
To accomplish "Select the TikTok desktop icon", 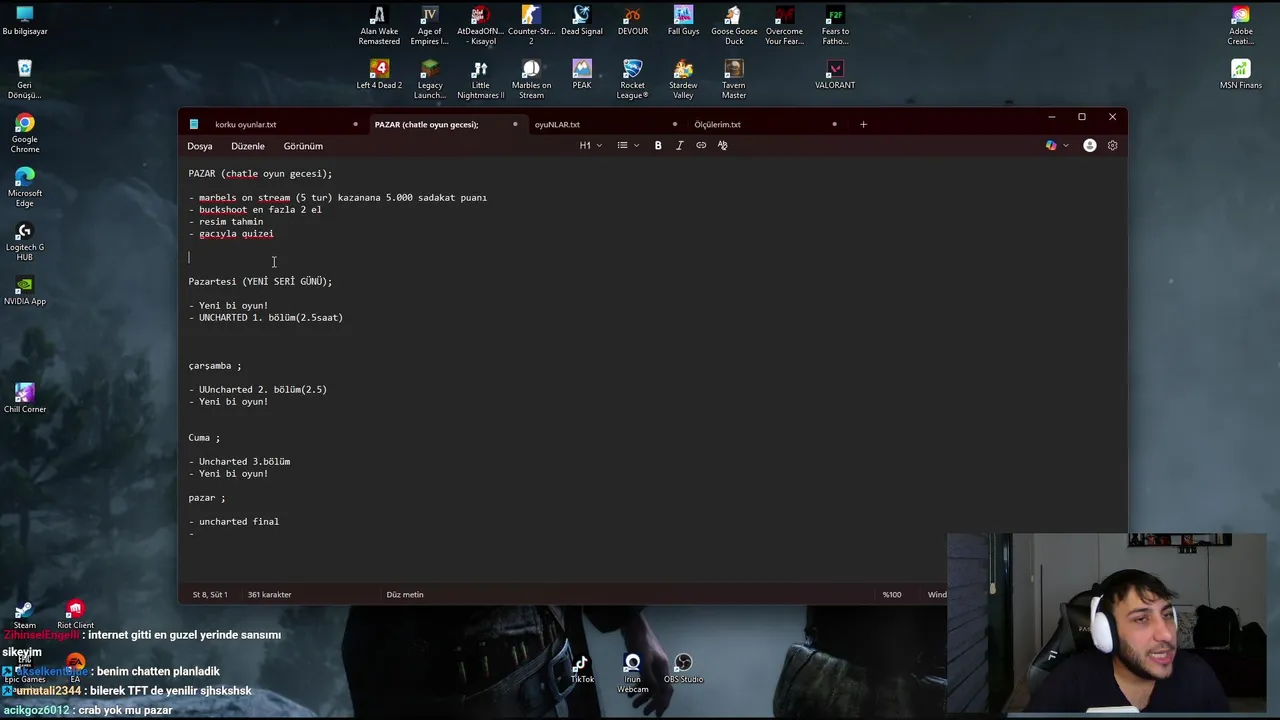I will [582, 669].
